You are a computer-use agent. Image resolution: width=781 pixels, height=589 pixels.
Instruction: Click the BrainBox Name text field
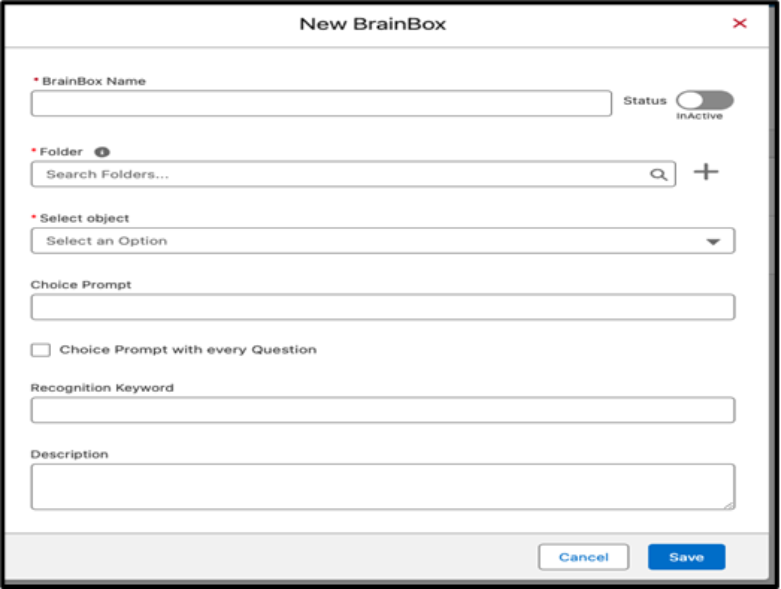pos(320,104)
